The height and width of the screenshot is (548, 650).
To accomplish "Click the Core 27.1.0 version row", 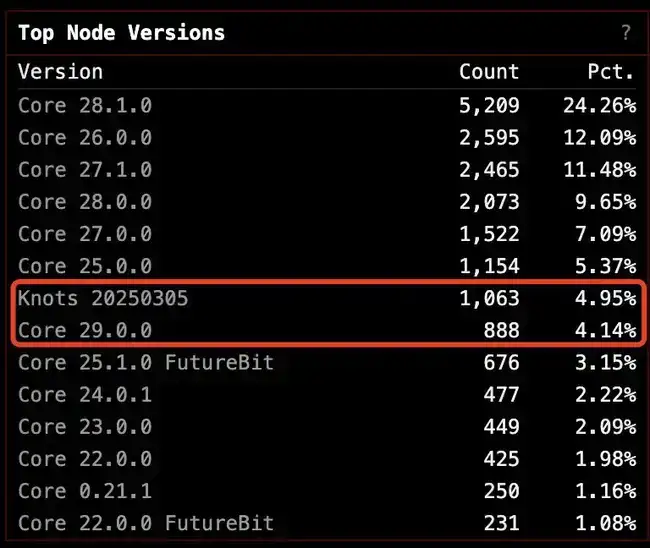I will coord(327,170).
